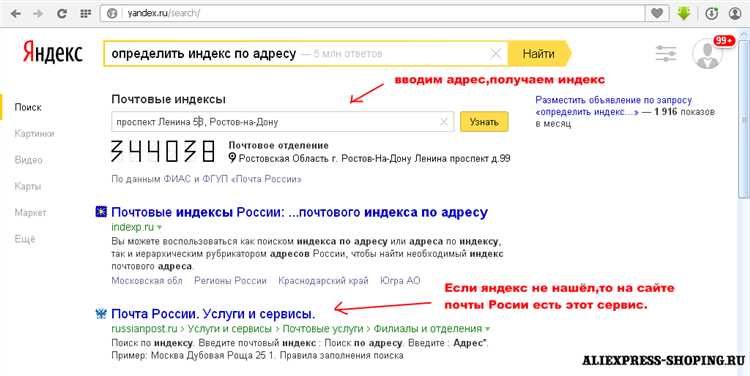The width and height of the screenshot is (750, 376).
Task: Click the Почта России favicon icon
Action: pyautogui.click(x=101, y=314)
